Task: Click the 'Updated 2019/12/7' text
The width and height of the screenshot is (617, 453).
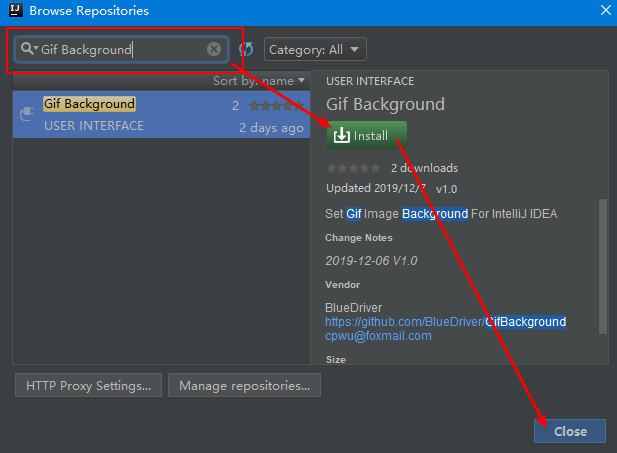Action: [x=376, y=188]
